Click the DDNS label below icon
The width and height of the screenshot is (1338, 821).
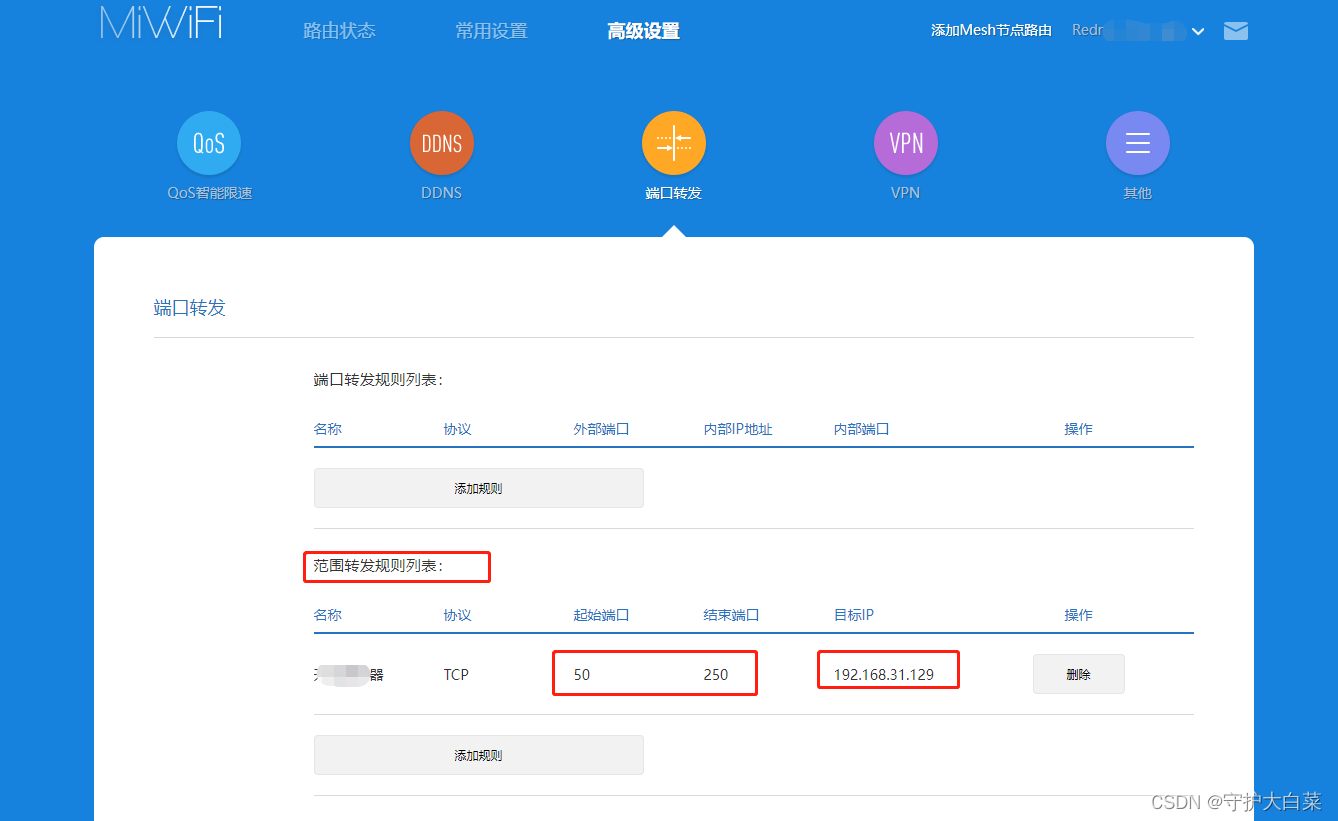click(441, 193)
